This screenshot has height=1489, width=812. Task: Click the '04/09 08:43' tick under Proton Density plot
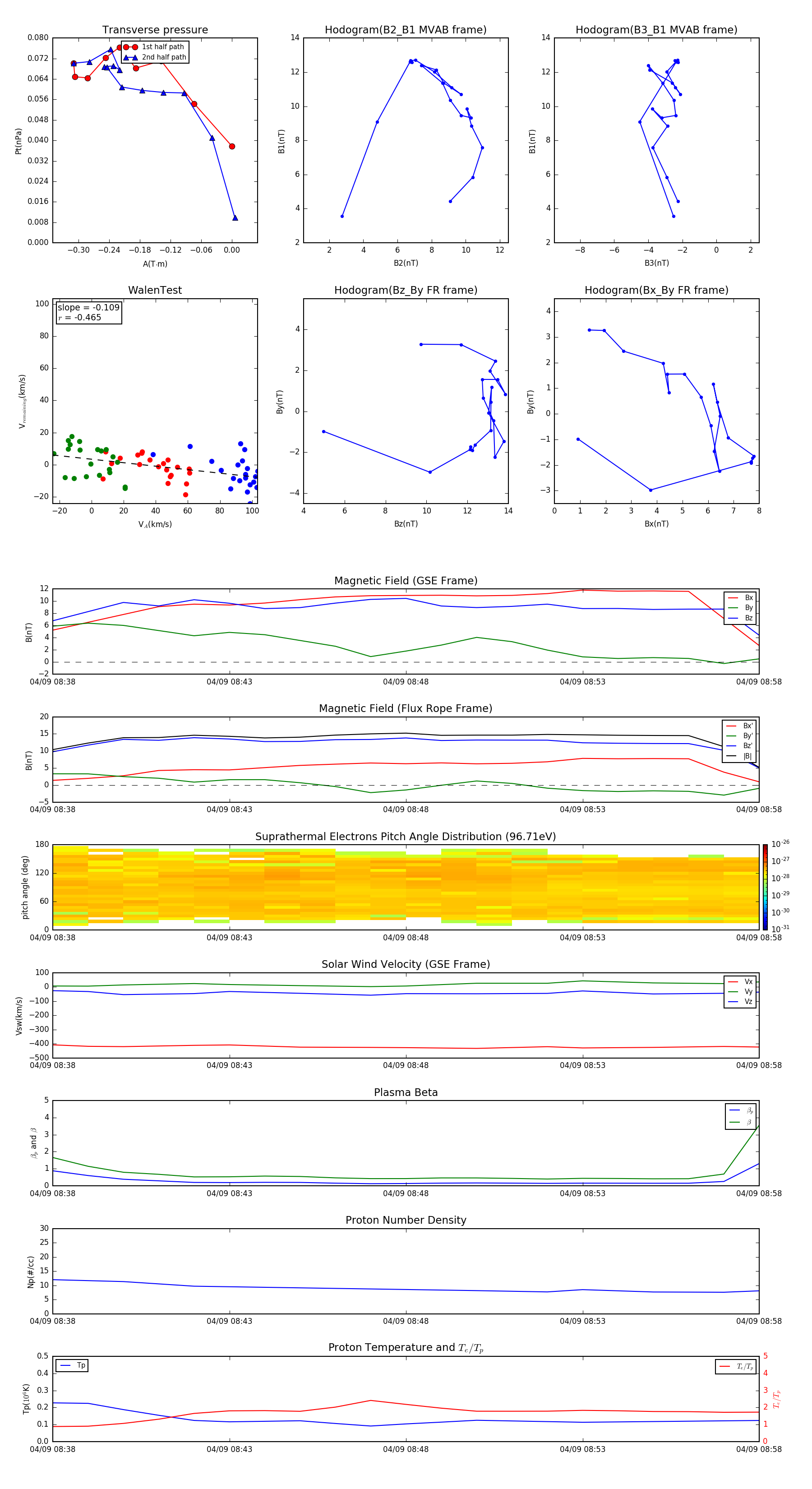pos(230,1321)
